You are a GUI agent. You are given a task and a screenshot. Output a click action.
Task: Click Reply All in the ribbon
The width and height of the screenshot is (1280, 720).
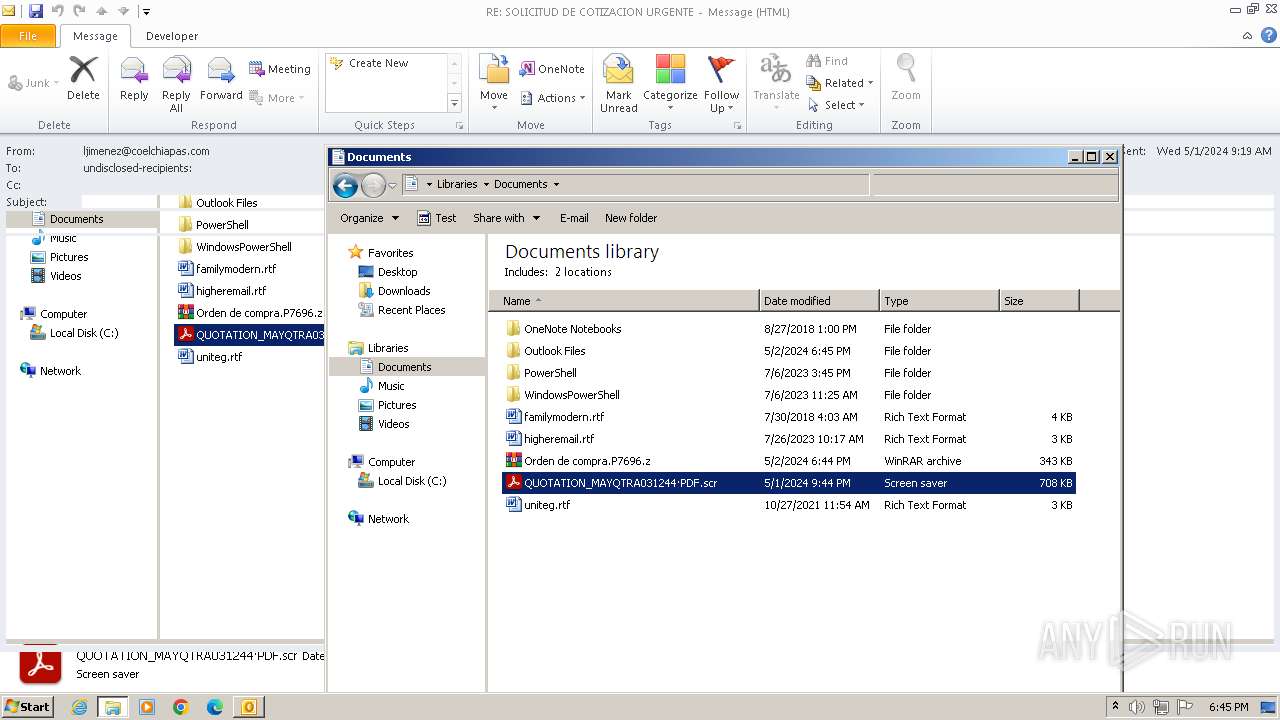pos(176,84)
